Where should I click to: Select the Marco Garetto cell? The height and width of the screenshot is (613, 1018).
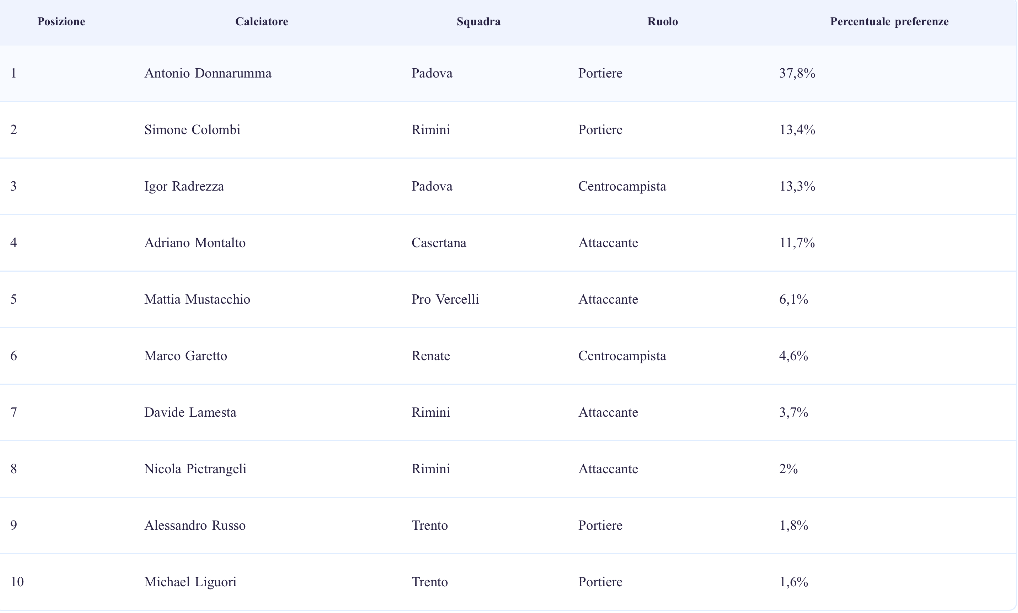point(186,356)
